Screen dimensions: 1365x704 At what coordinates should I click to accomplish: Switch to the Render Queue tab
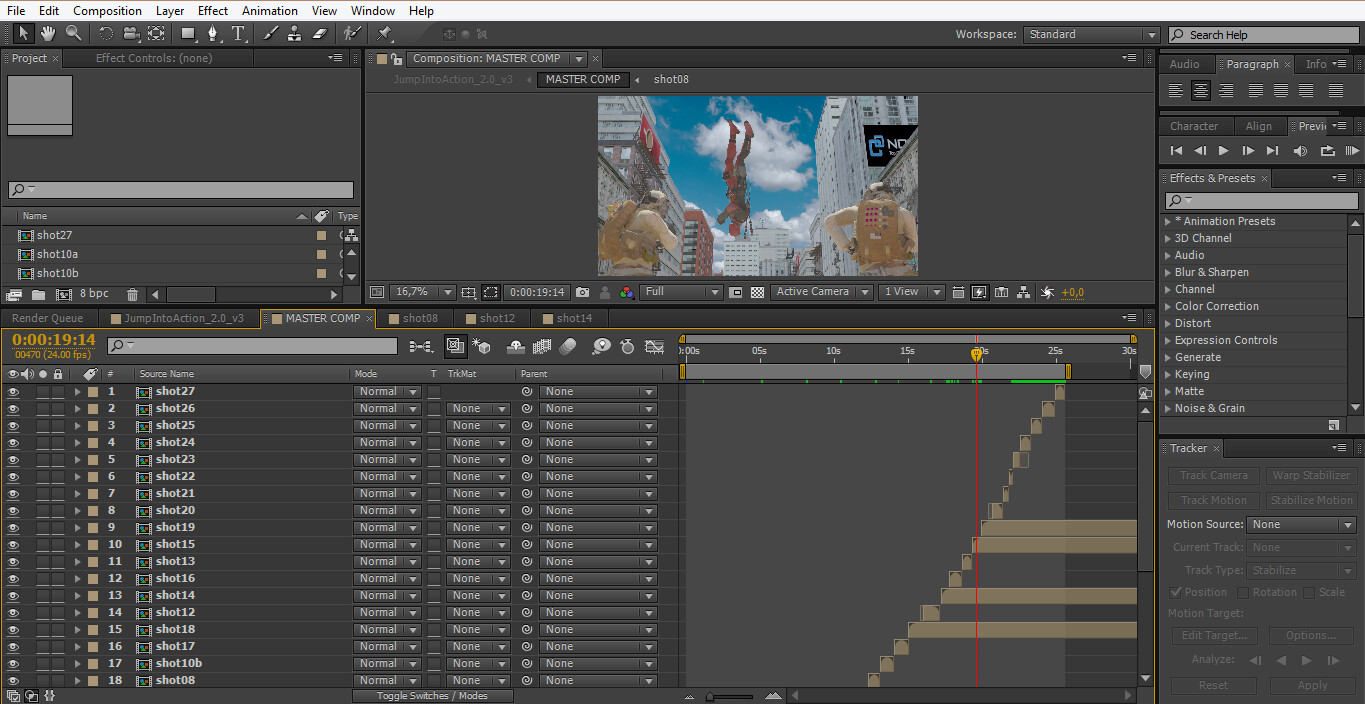click(48, 318)
